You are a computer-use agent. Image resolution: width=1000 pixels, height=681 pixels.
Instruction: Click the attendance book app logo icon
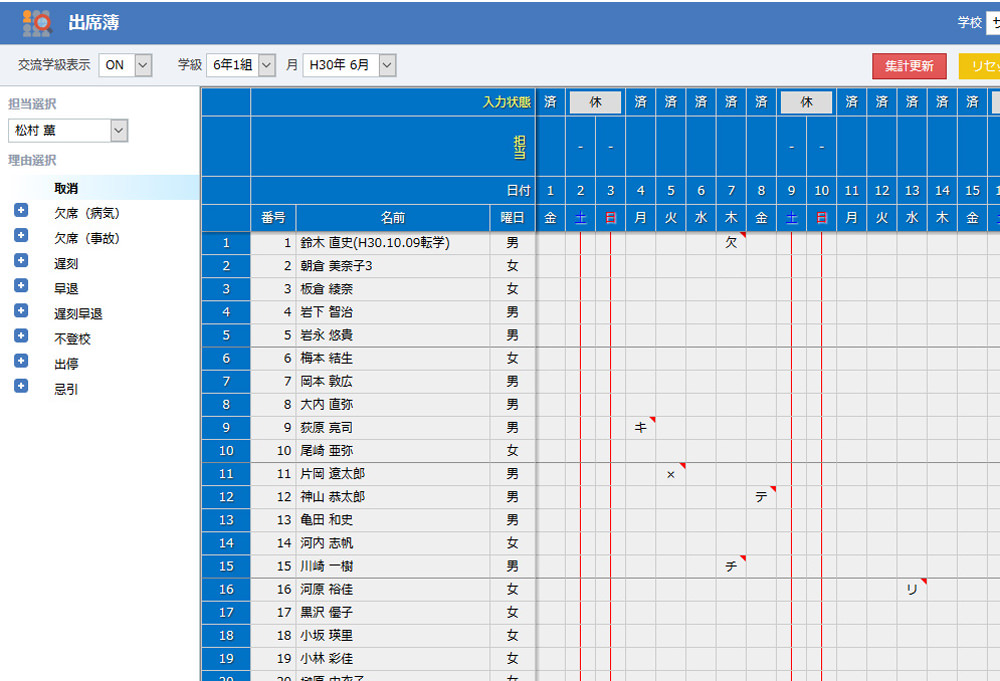pyautogui.click(x=36, y=22)
